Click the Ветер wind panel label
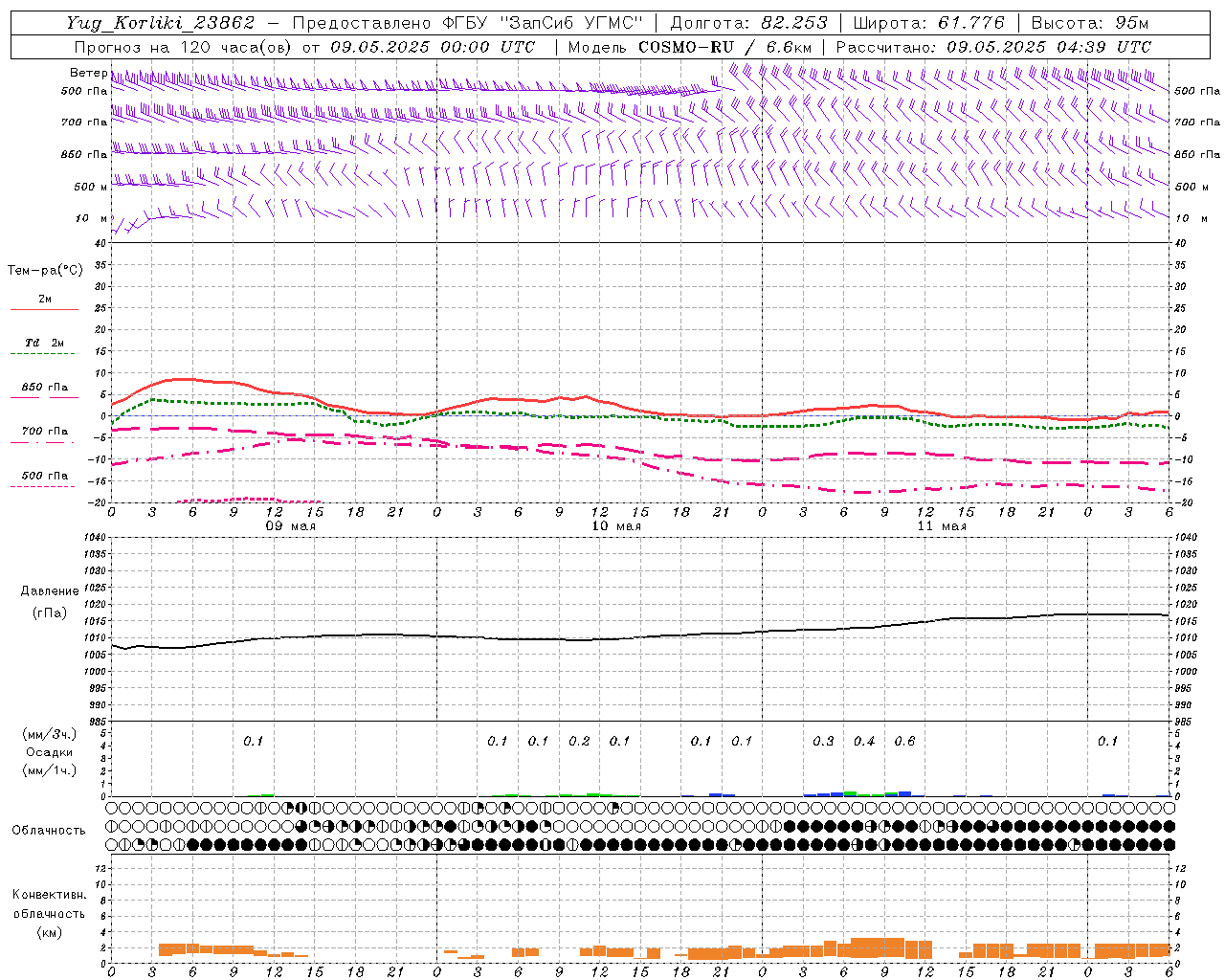1225x980 pixels. point(88,73)
